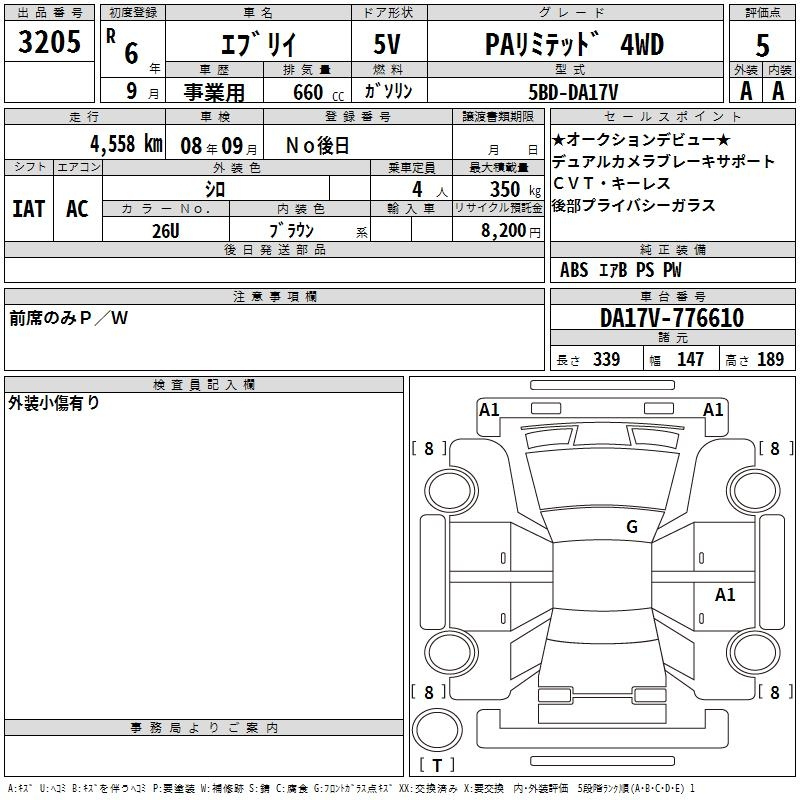Viewport: 800px width, 800px height.
Task: Click the front-left wheel circle in diagram
Action: [x=451, y=492]
